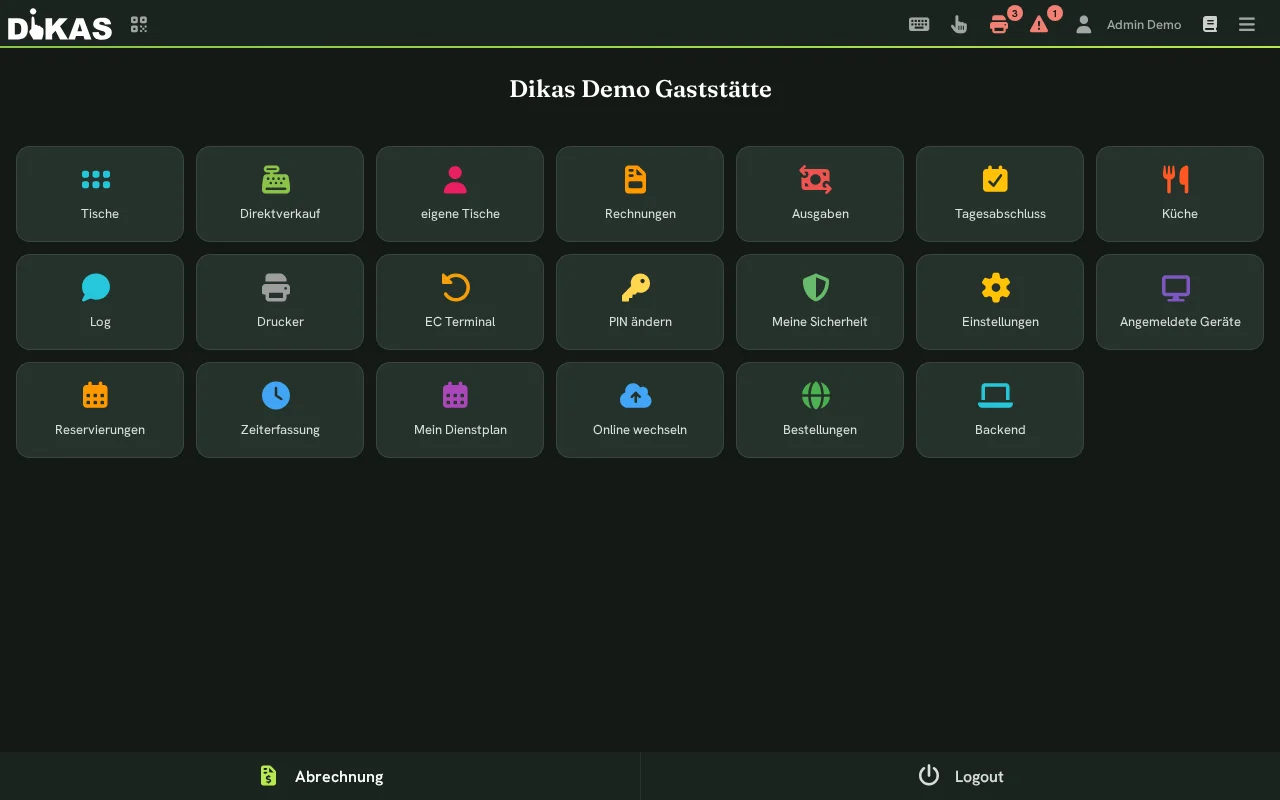The image size is (1280, 800).
Task: Open Direktverkauf cash register tile
Action: 280,194
